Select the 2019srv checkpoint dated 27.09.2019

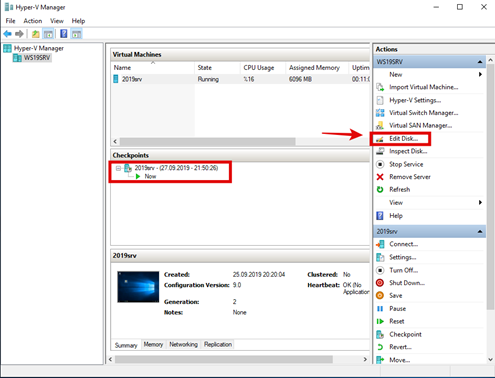tap(176, 168)
